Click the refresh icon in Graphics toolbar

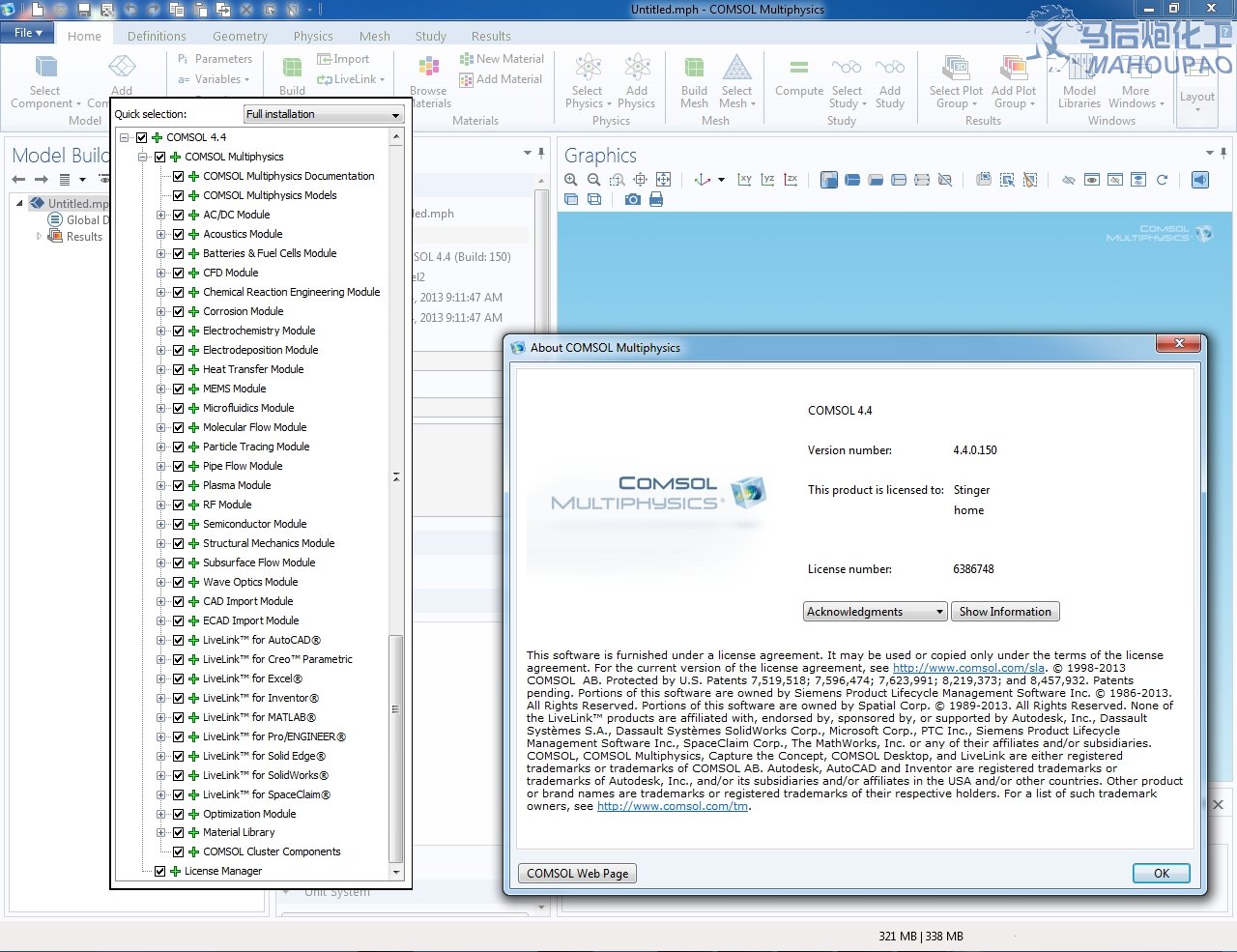pos(1162,180)
